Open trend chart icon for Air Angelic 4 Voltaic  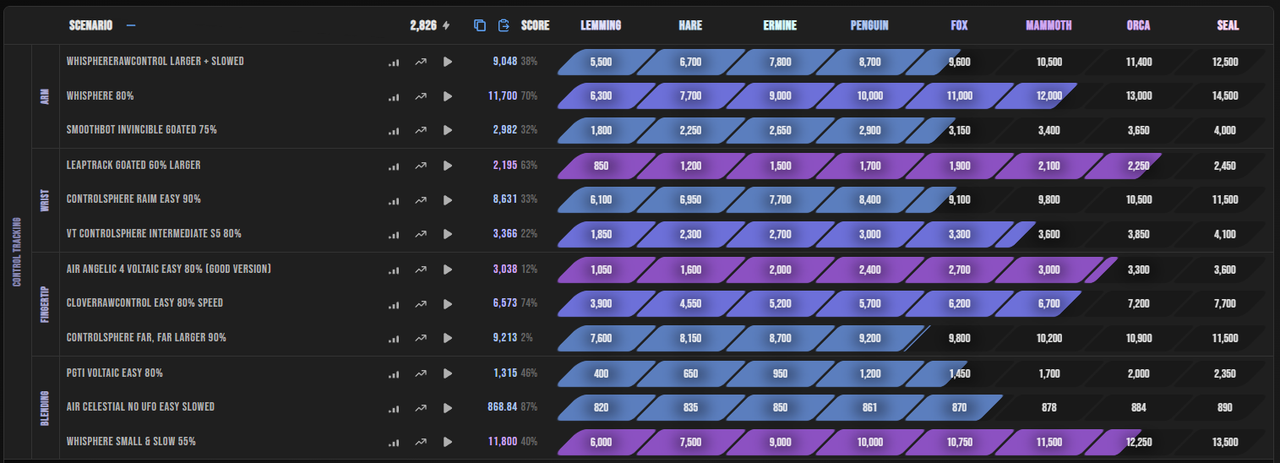pos(421,269)
